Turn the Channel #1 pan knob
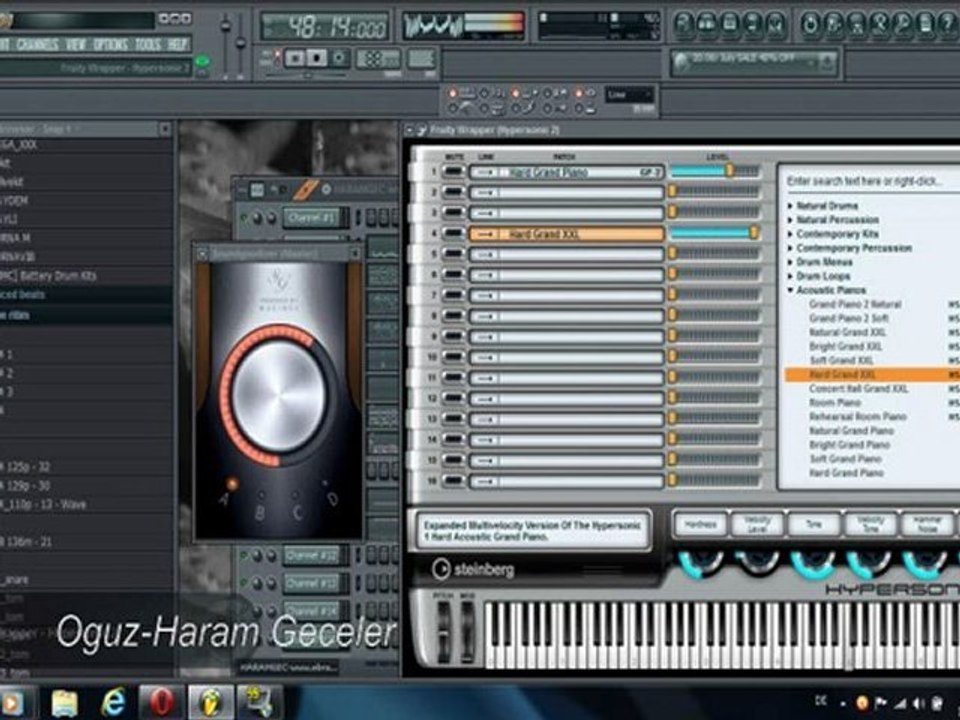Viewport: 960px width, 720px height. (257, 217)
